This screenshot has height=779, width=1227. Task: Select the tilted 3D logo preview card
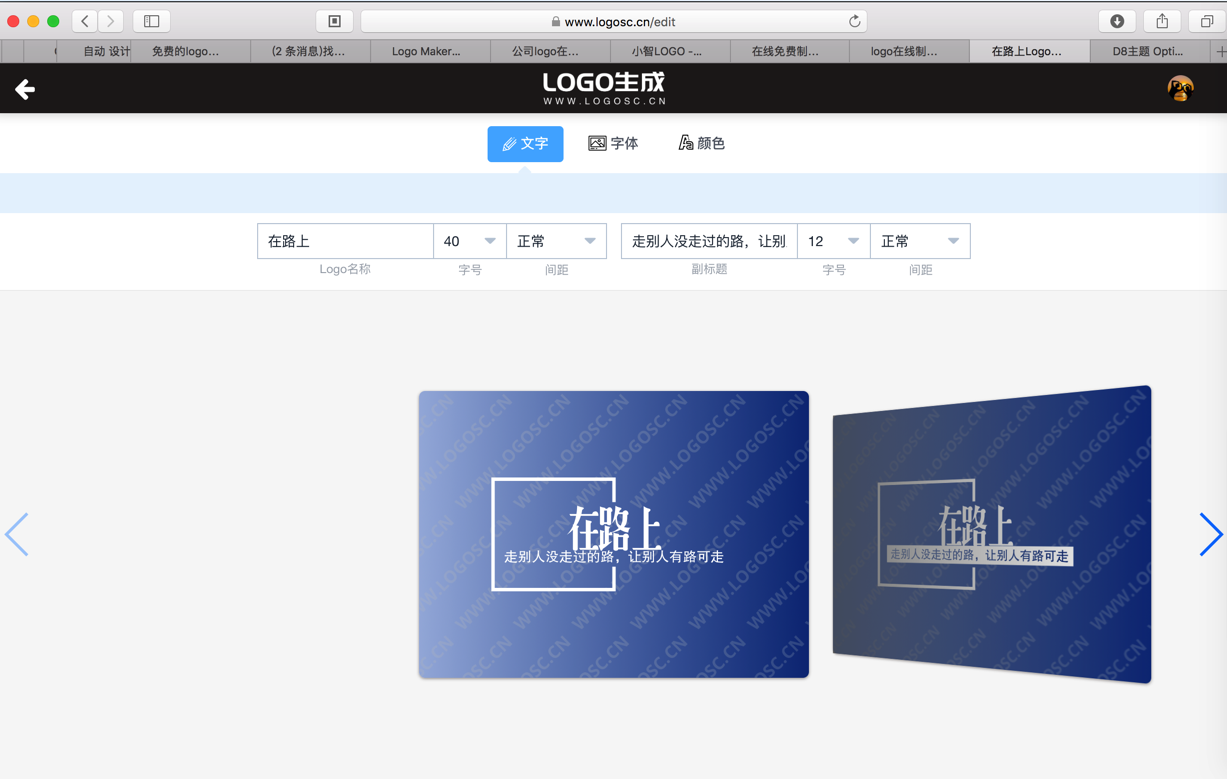(x=992, y=534)
